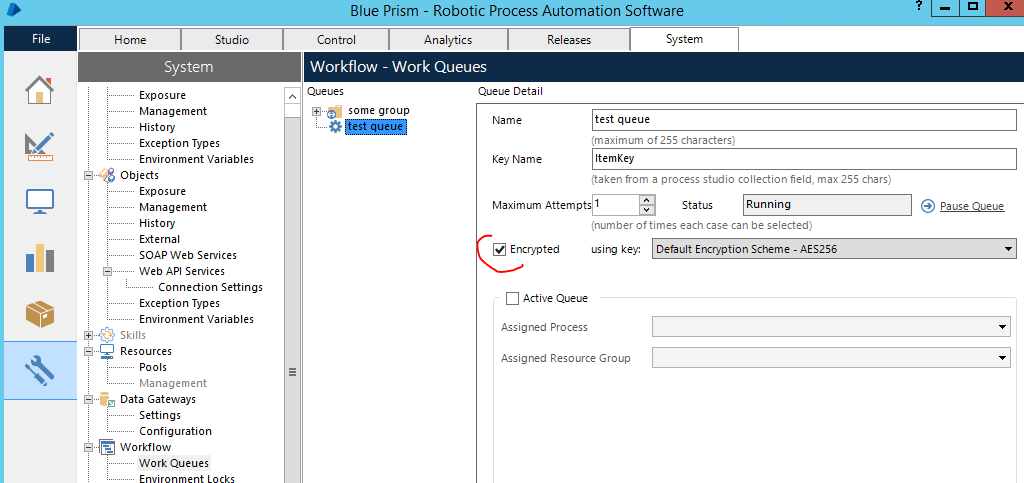Click the test queue gear icon
The height and width of the screenshot is (483, 1024).
point(335,126)
